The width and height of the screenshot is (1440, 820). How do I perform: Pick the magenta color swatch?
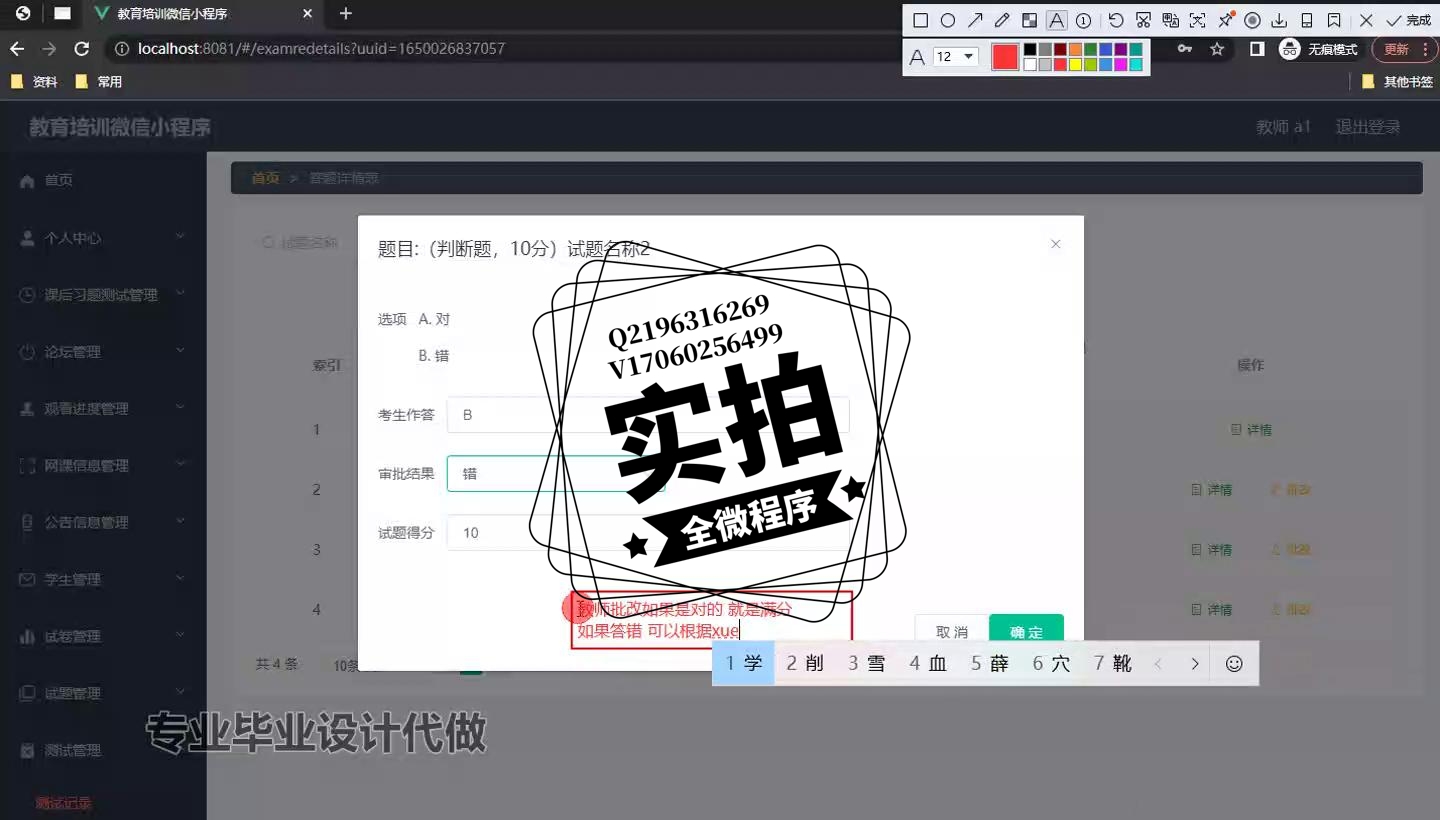(x=1121, y=65)
